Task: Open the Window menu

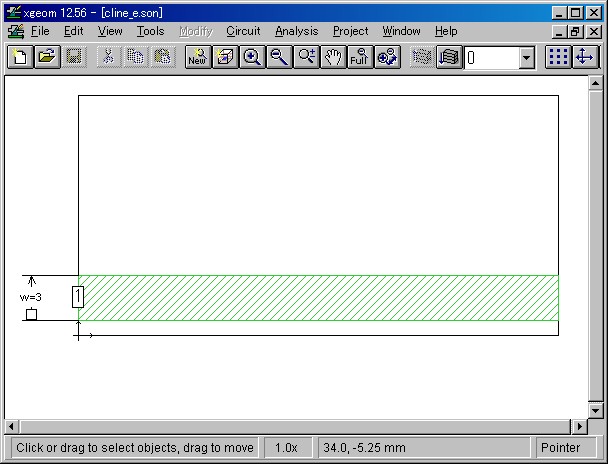Action: pos(401,31)
